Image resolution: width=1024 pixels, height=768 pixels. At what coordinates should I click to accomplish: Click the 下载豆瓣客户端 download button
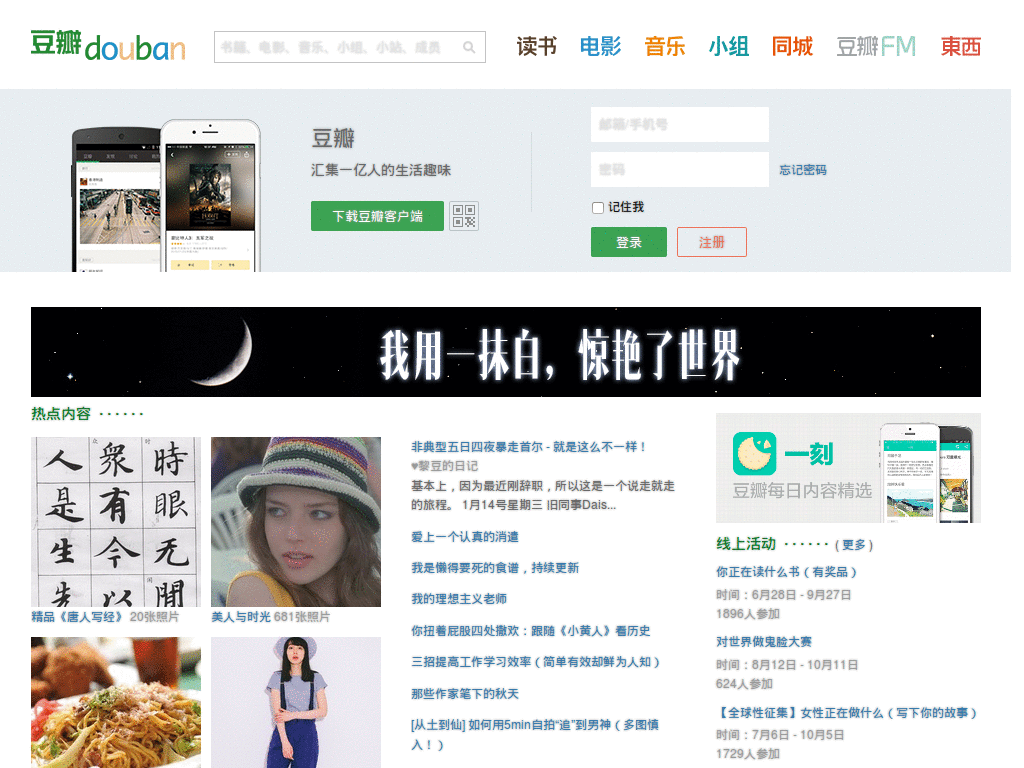click(377, 216)
